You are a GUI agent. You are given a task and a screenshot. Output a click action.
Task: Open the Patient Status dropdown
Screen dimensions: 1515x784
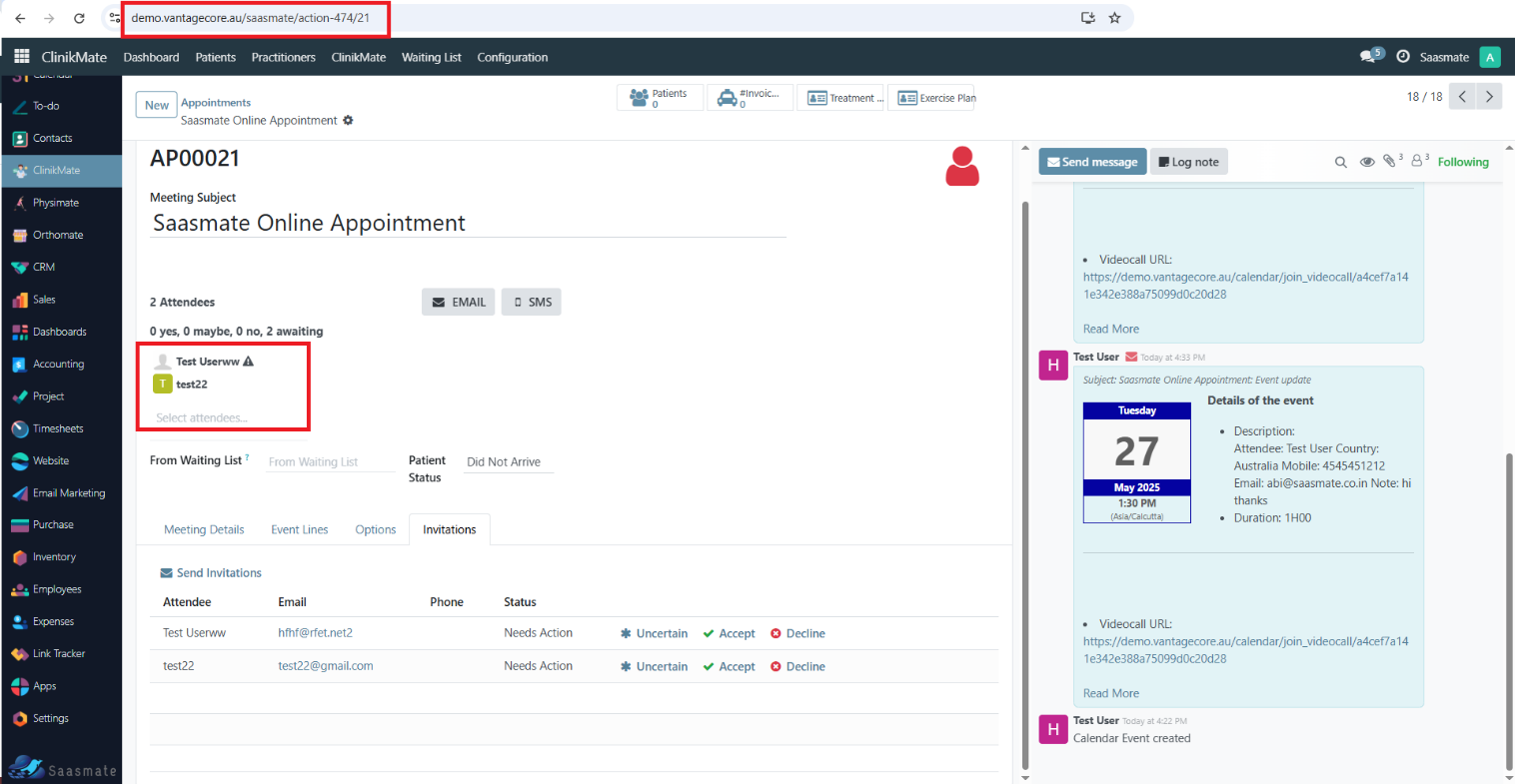tap(509, 462)
